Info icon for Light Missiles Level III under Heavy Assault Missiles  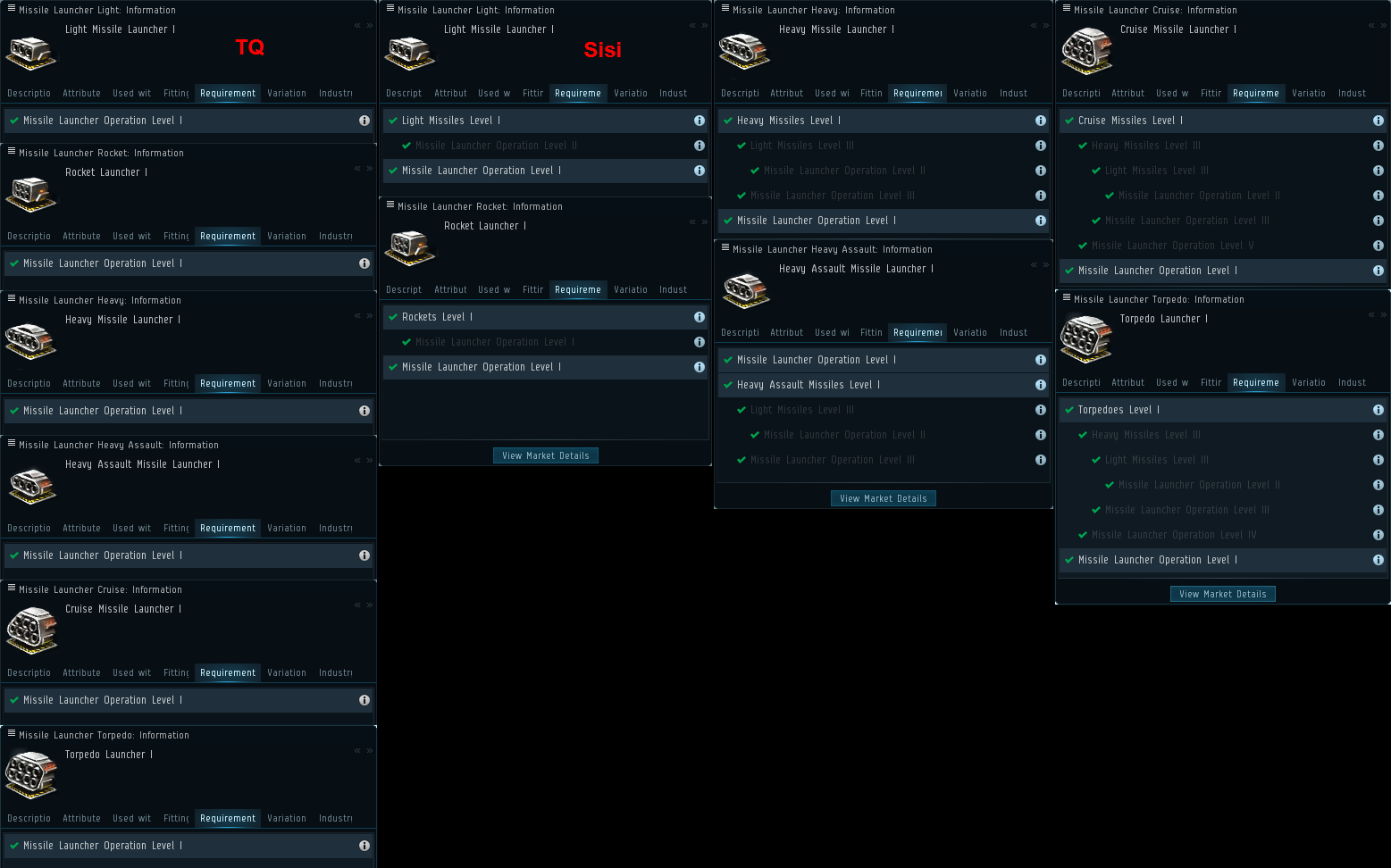point(1041,410)
